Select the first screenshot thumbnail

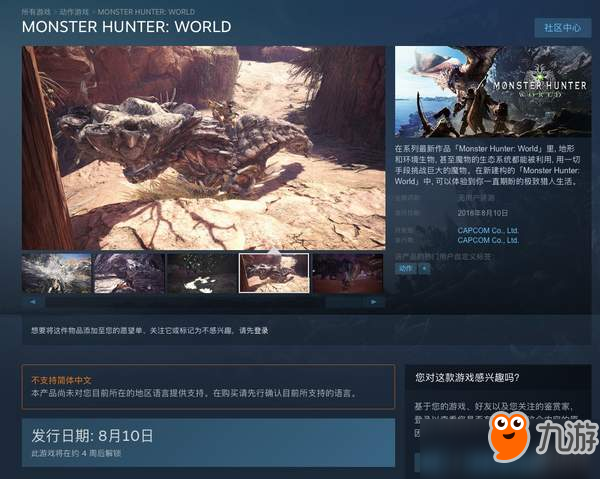(x=56, y=272)
